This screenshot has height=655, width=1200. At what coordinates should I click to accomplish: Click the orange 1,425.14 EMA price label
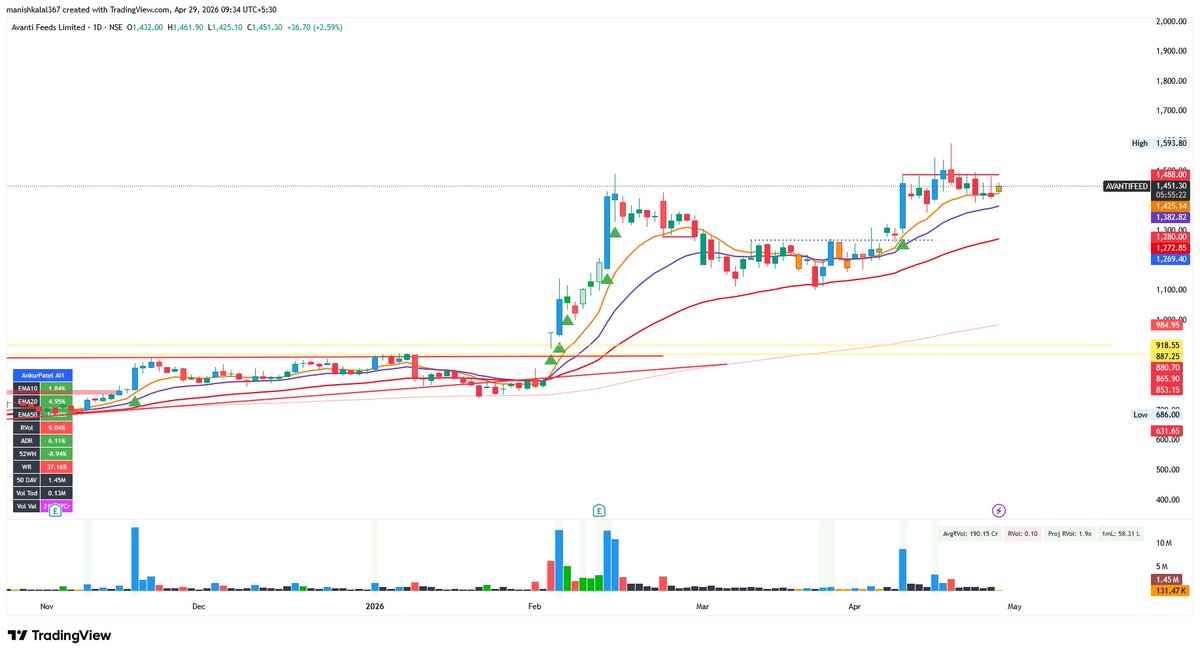[x=1172, y=206]
